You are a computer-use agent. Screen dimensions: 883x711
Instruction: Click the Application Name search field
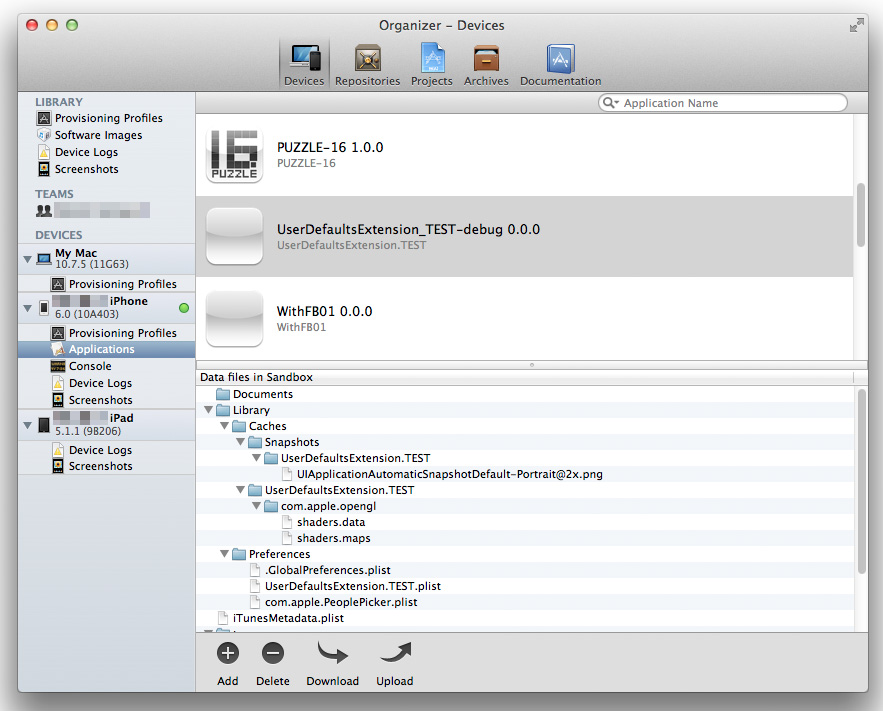[x=723, y=103]
